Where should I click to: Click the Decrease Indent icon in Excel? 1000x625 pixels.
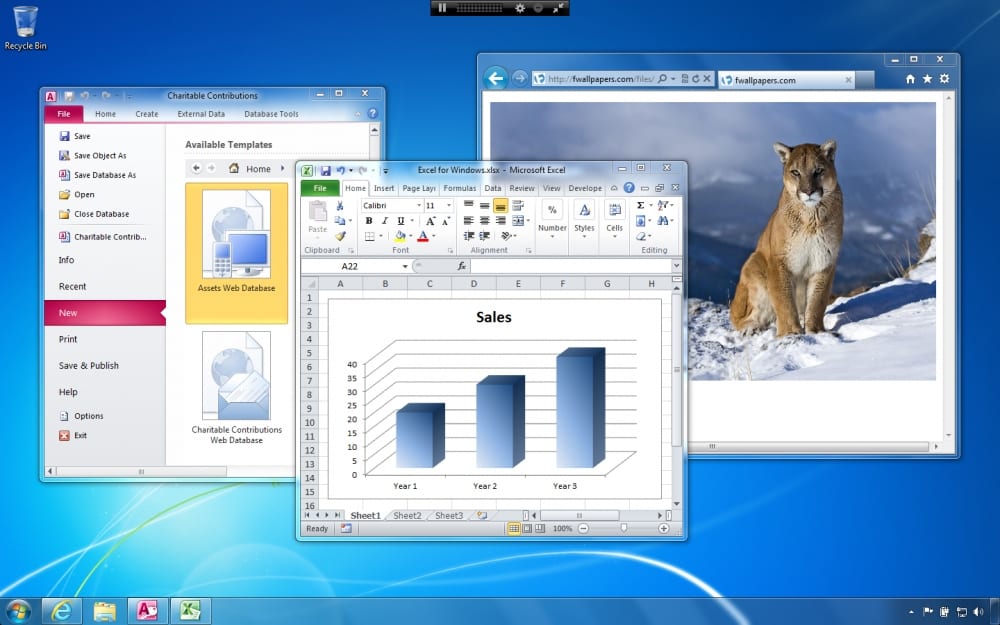coord(469,236)
